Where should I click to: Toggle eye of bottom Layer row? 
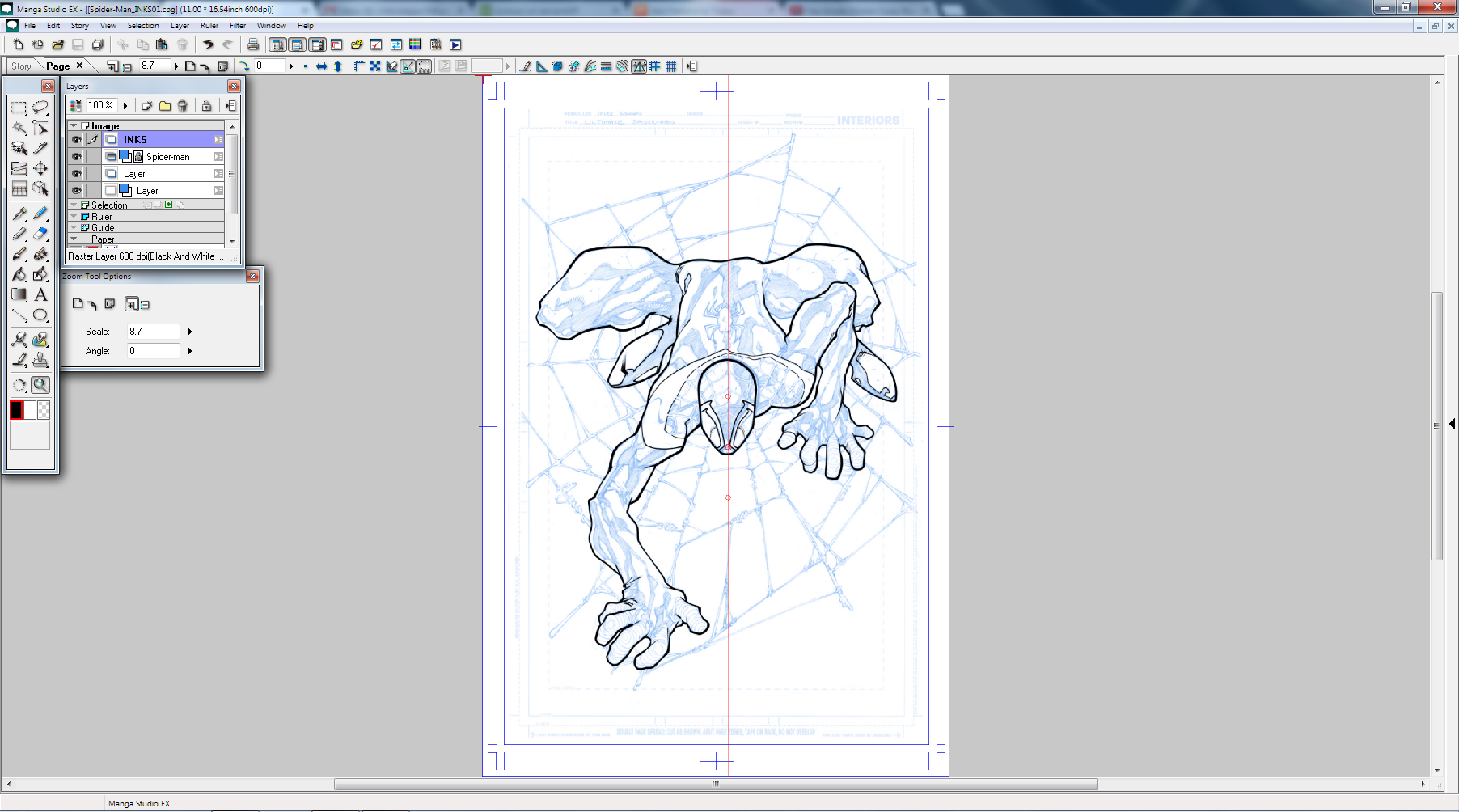pyautogui.click(x=76, y=191)
